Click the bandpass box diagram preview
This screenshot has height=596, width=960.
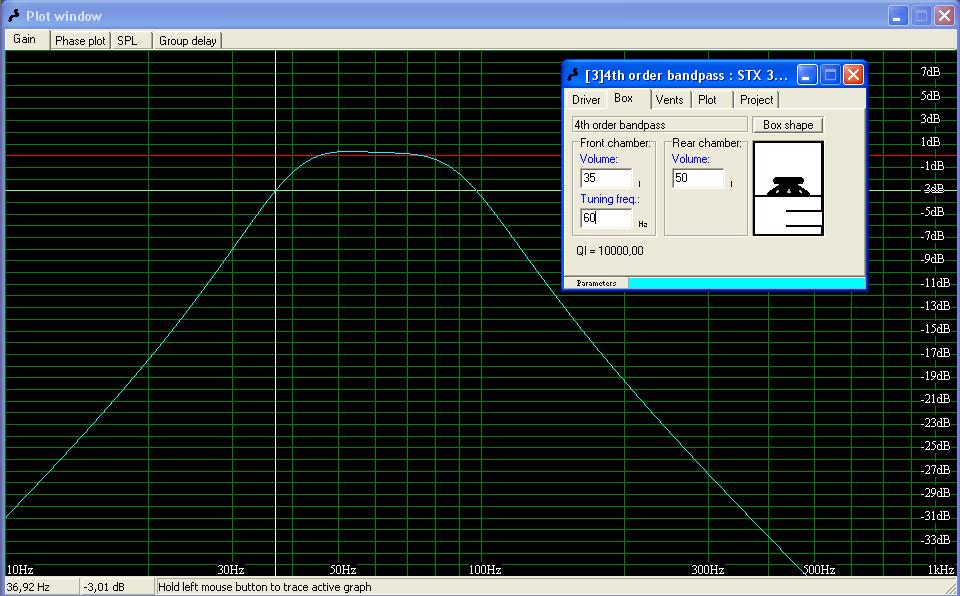pos(788,189)
